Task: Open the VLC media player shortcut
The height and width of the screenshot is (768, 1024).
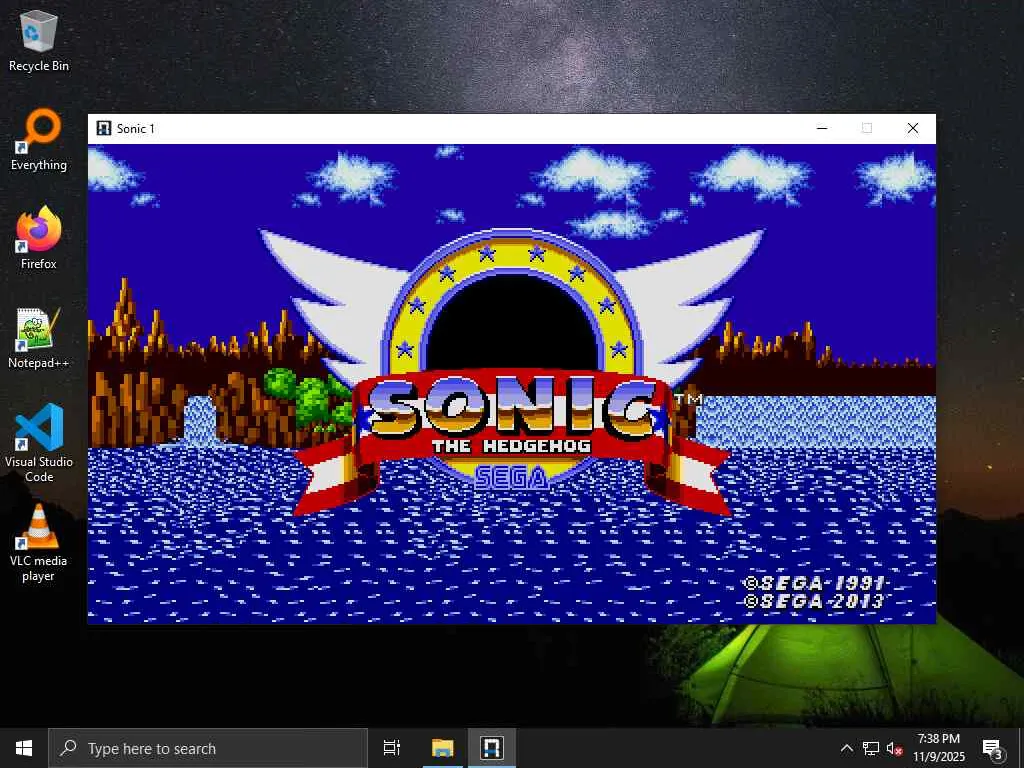Action: point(39,542)
